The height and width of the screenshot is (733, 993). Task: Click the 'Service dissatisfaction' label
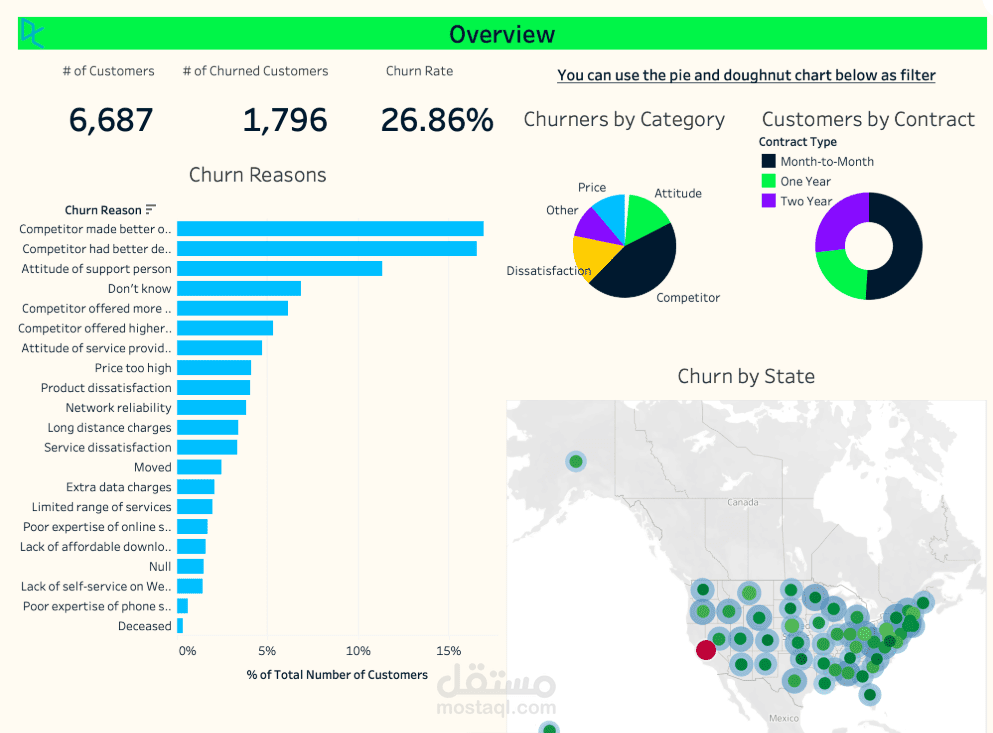click(x=108, y=447)
